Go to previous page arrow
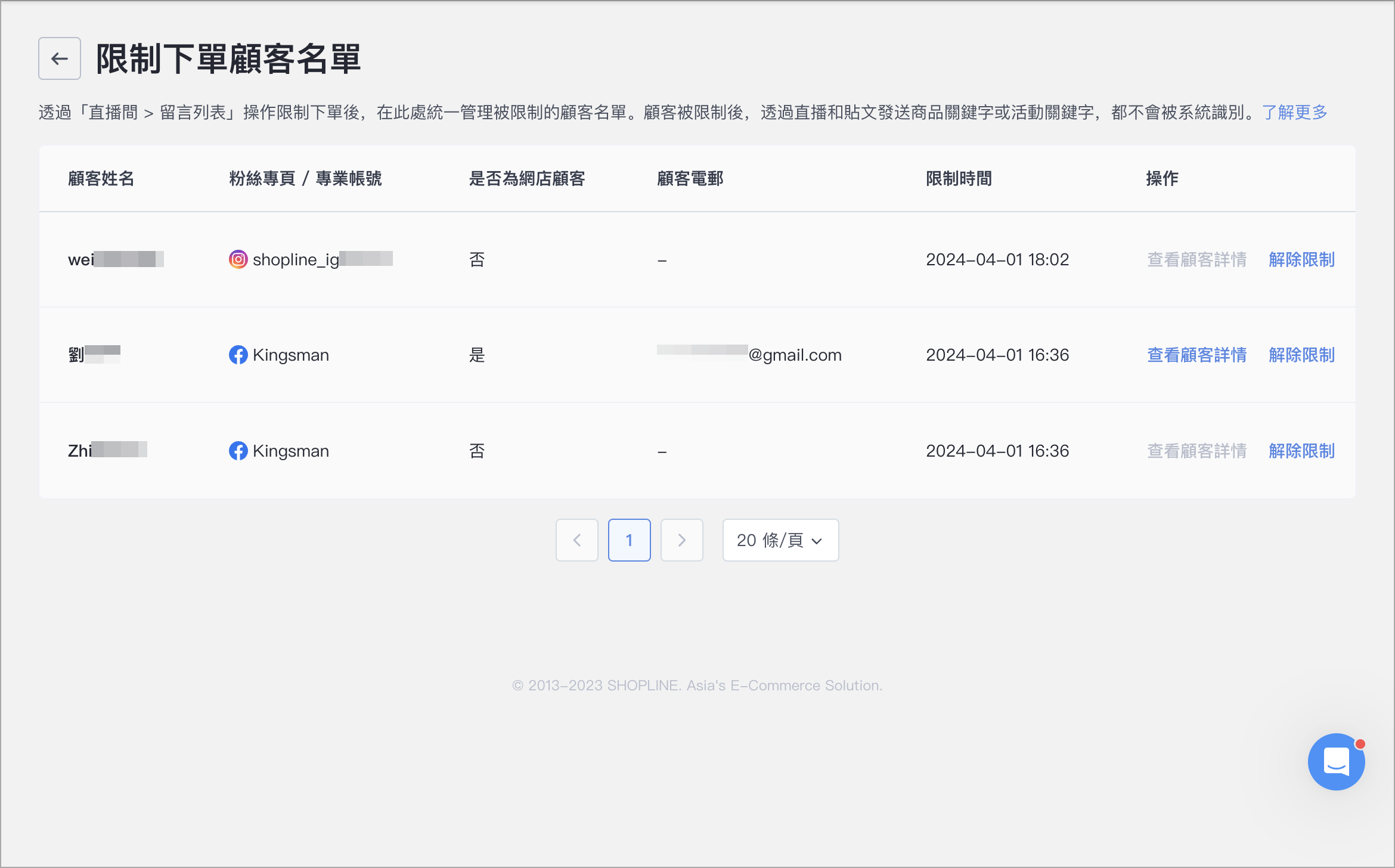The height and width of the screenshot is (868, 1395). (577, 540)
